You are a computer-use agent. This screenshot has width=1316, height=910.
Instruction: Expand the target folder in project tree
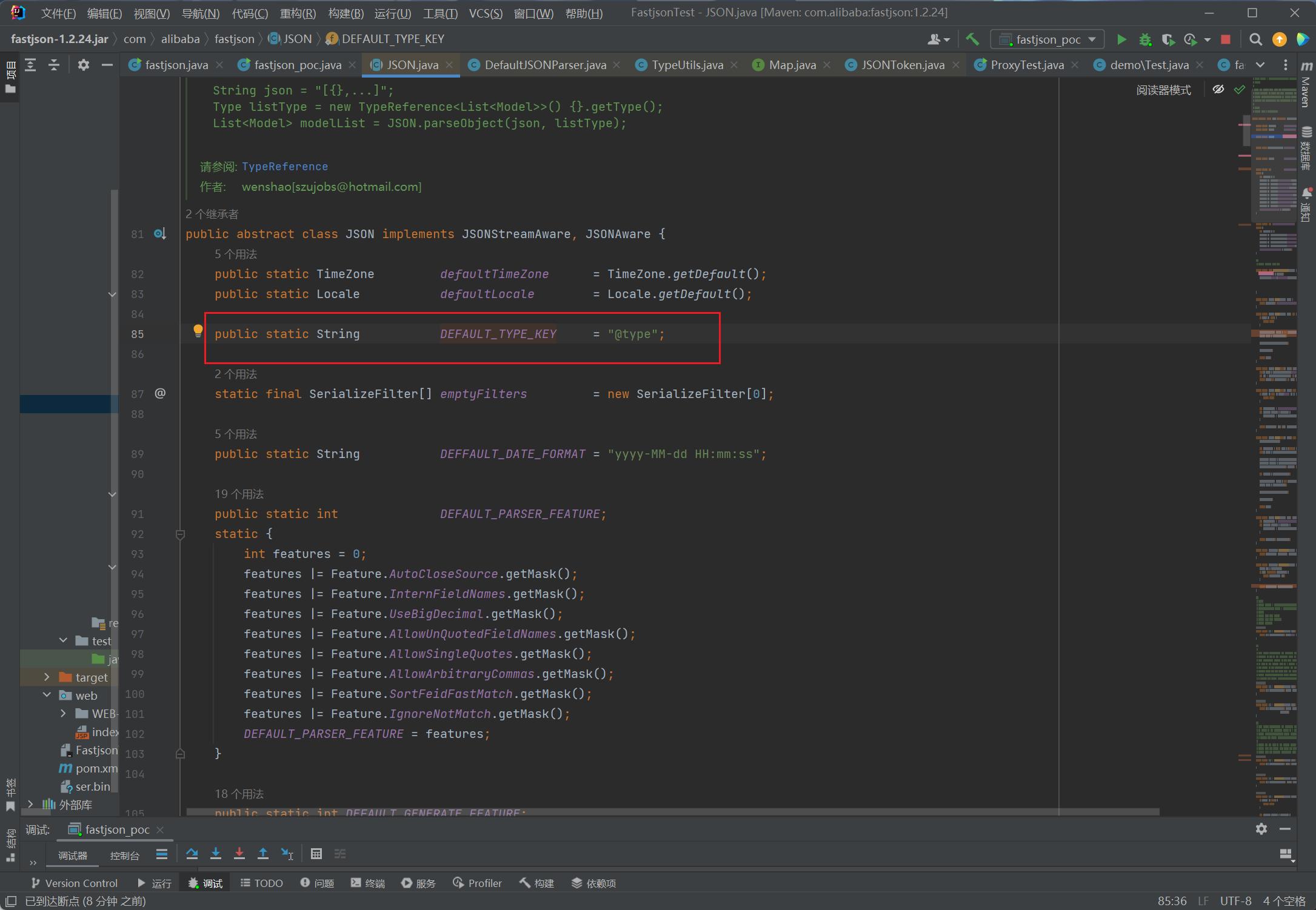click(47, 677)
